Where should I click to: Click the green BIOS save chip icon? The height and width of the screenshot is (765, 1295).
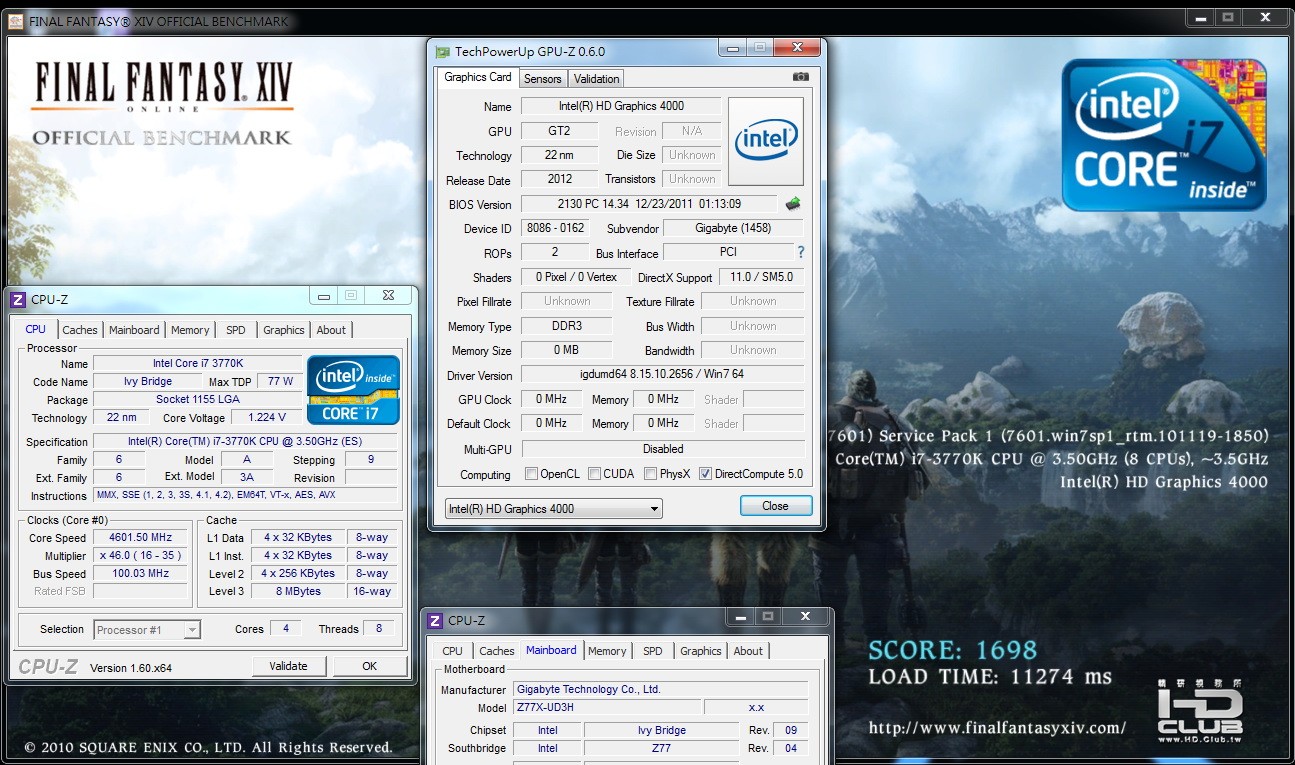[x=793, y=204]
